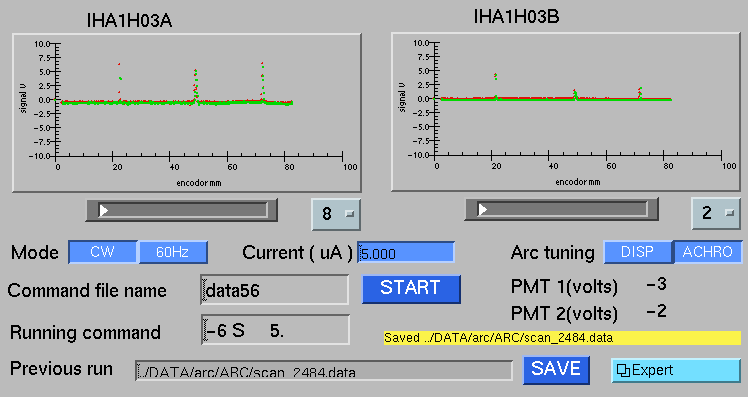The width and height of the screenshot is (748, 397).
Task: Click the PMT 2(volts) value -2
Action: [x=656, y=311]
